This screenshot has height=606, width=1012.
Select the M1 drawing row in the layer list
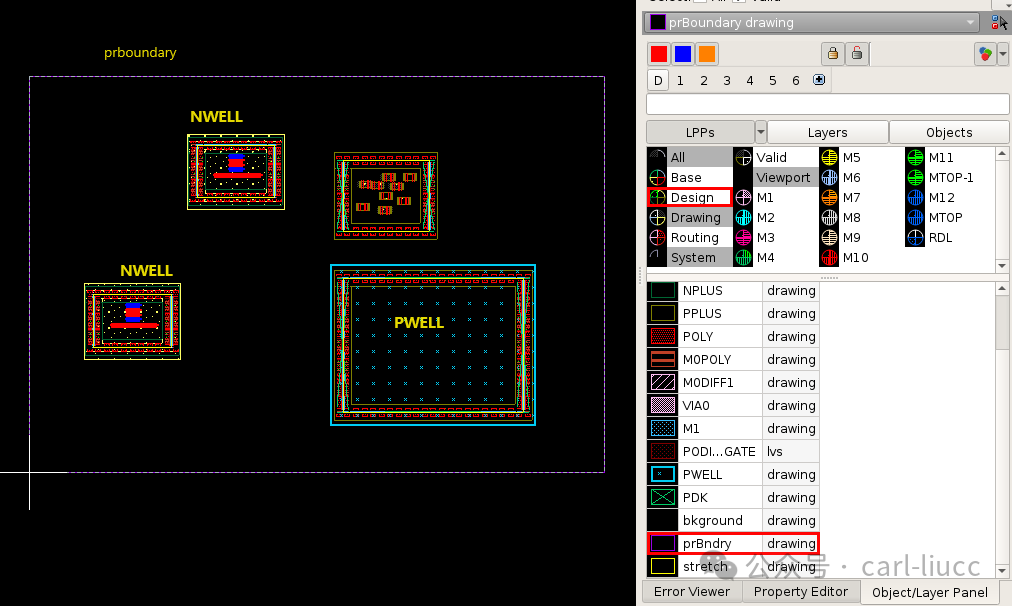[x=733, y=429]
